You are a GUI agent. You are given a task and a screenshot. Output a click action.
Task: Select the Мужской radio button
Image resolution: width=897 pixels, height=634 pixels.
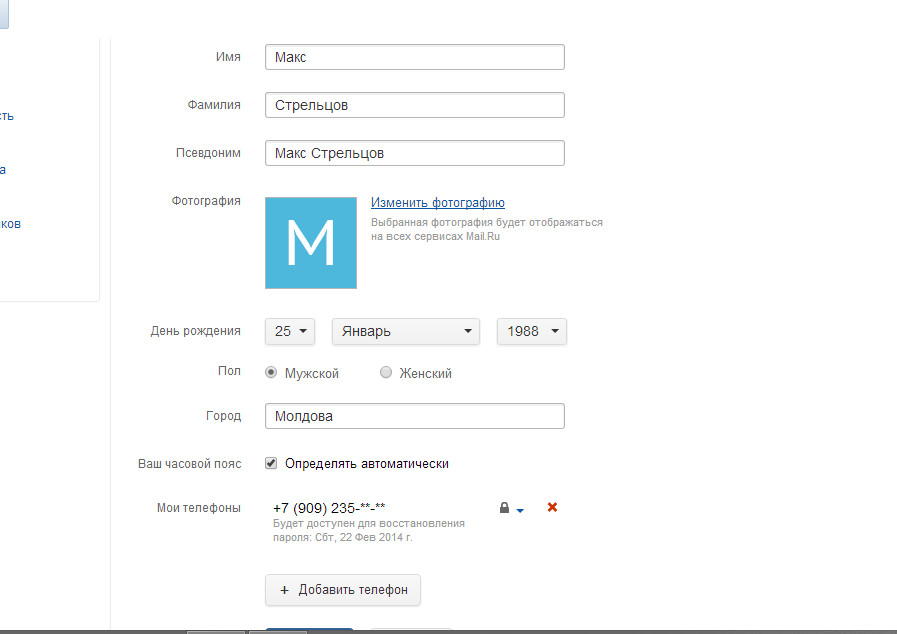(x=271, y=373)
